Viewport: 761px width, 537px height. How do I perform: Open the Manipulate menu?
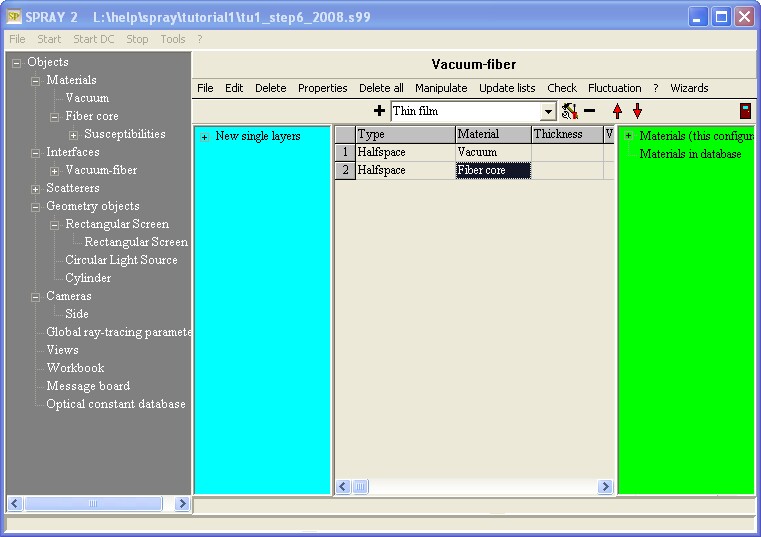click(441, 88)
